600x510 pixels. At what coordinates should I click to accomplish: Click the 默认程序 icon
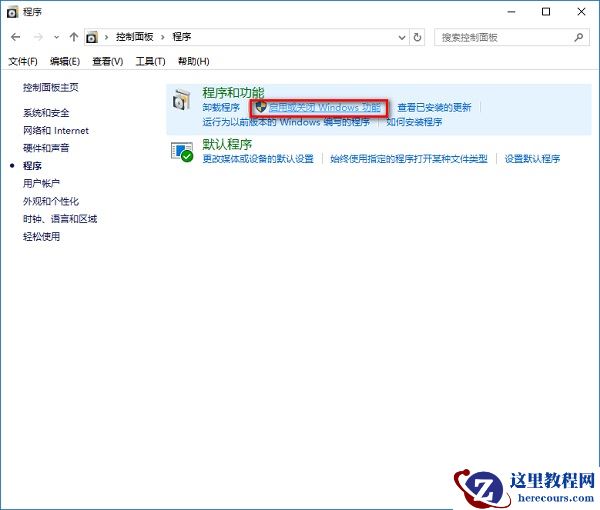[182, 152]
